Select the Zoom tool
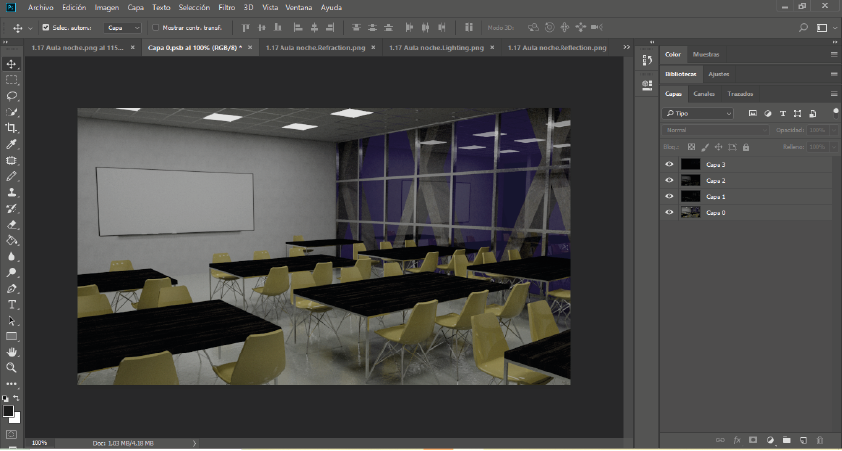Screen dimensions: 842x451 tap(11, 368)
